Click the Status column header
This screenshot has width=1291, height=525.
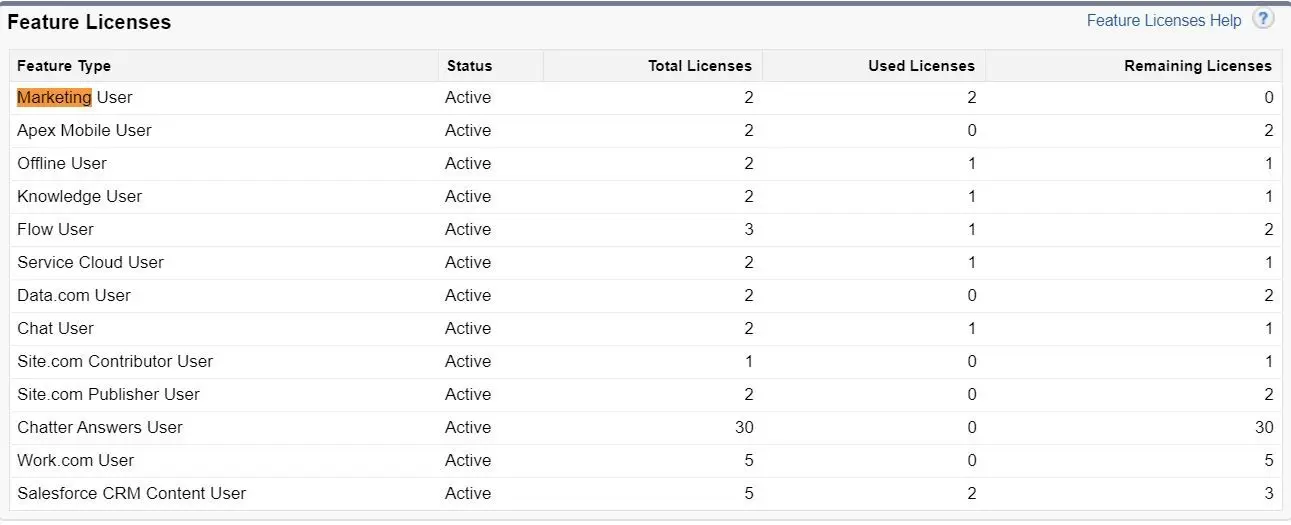pyautogui.click(x=469, y=66)
